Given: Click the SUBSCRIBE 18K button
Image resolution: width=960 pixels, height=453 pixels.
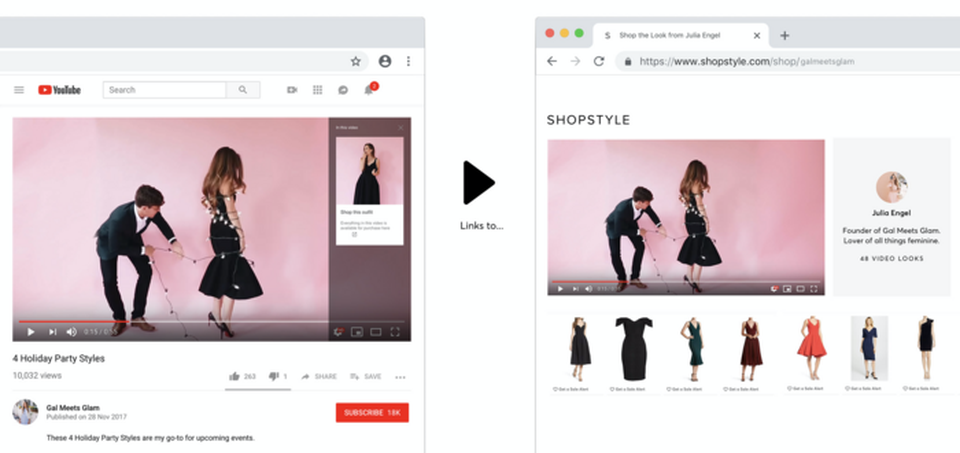Looking at the screenshot, I should [x=372, y=413].
